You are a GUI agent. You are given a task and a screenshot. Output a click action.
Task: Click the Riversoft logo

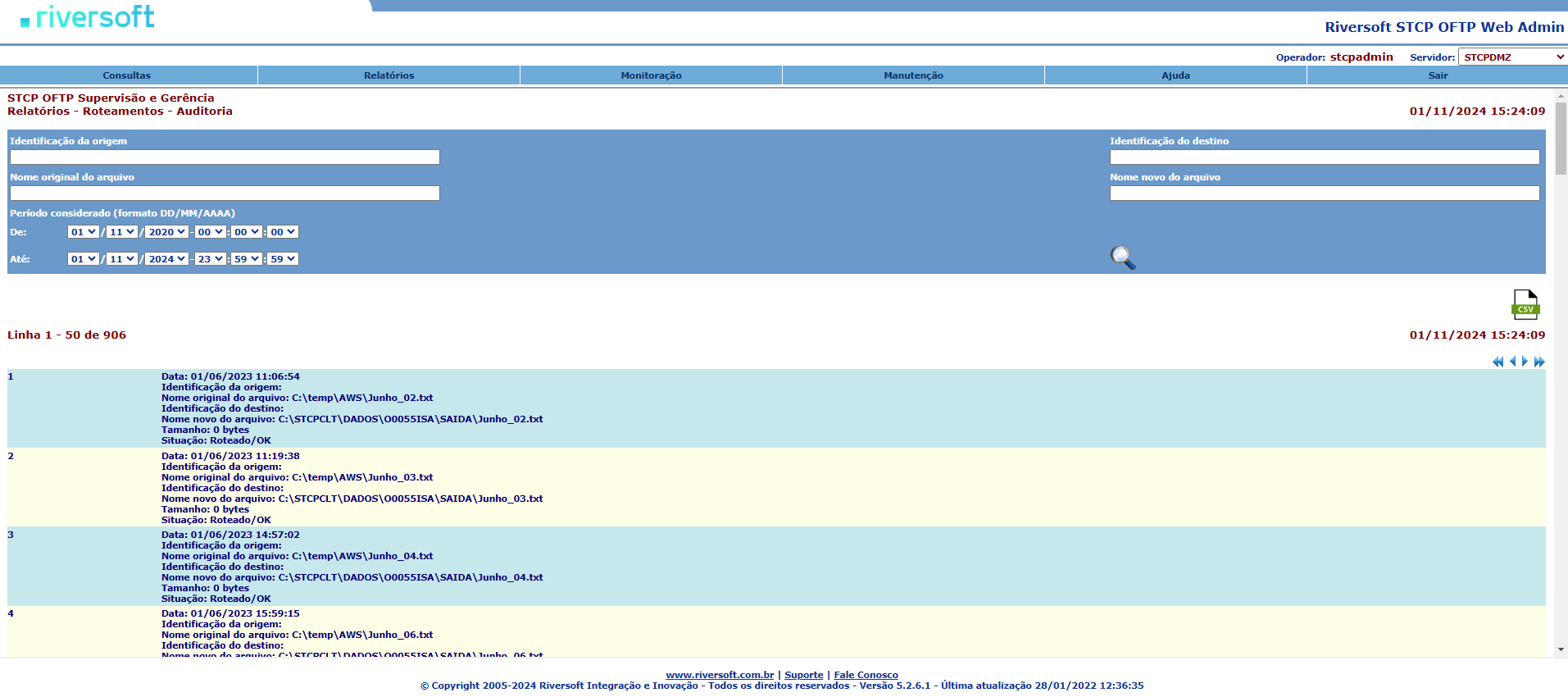[88, 16]
